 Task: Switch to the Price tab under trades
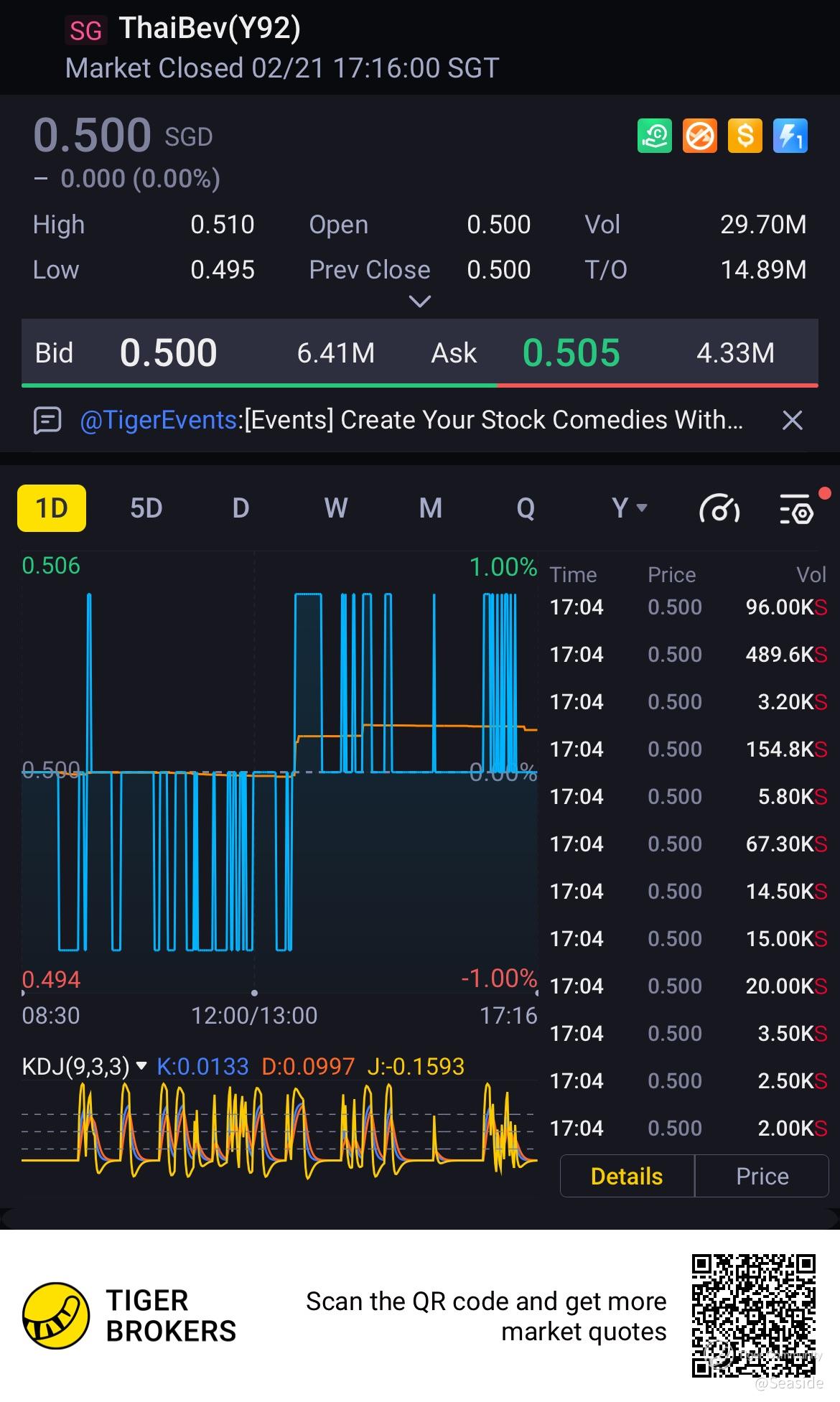(x=762, y=1176)
